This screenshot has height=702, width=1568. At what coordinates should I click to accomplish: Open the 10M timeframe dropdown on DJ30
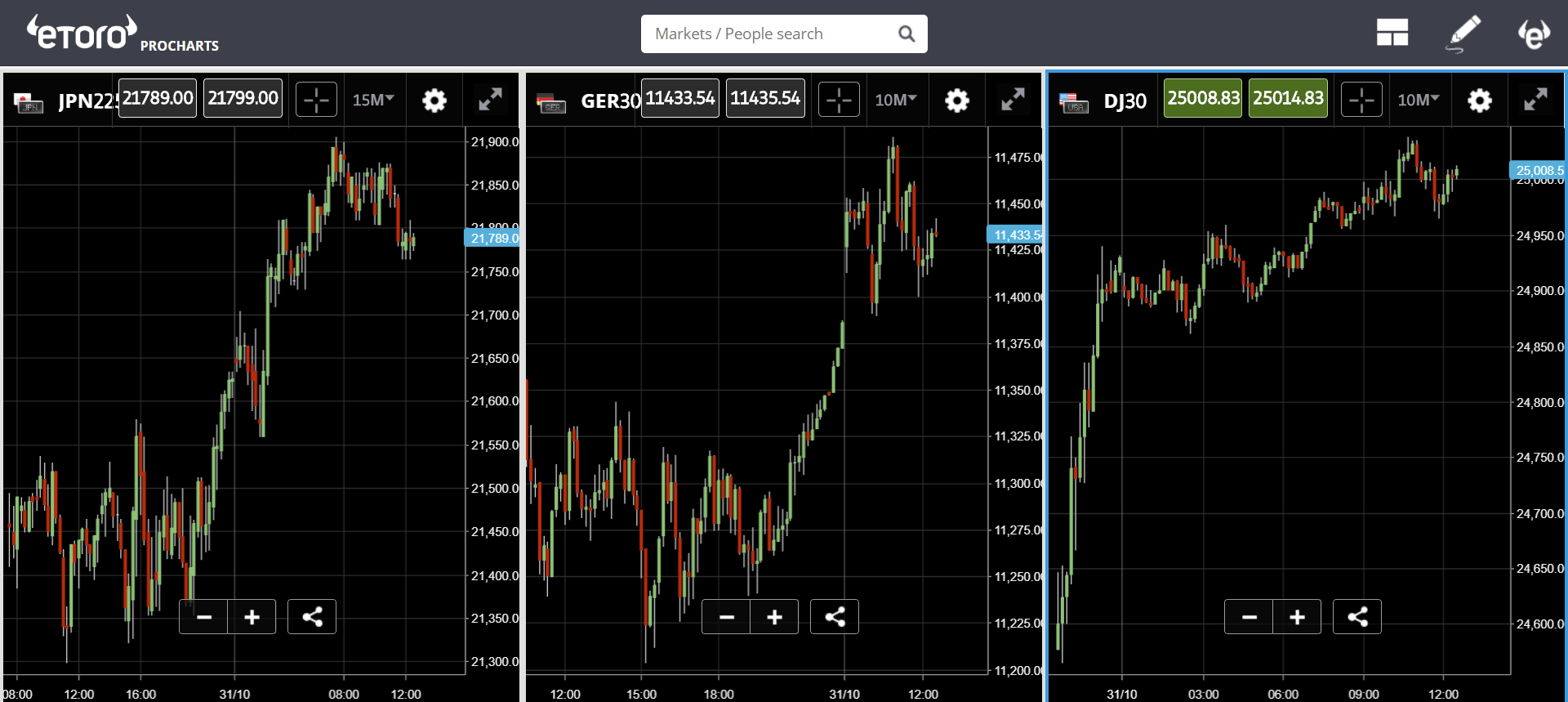tap(1419, 100)
